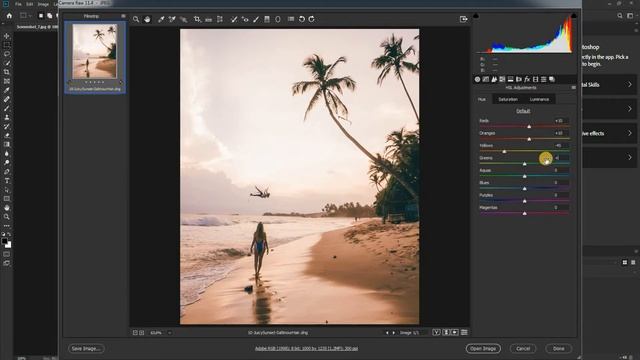Click the Default link in HSL panel
The width and height of the screenshot is (640, 360).
pyautogui.click(x=523, y=111)
